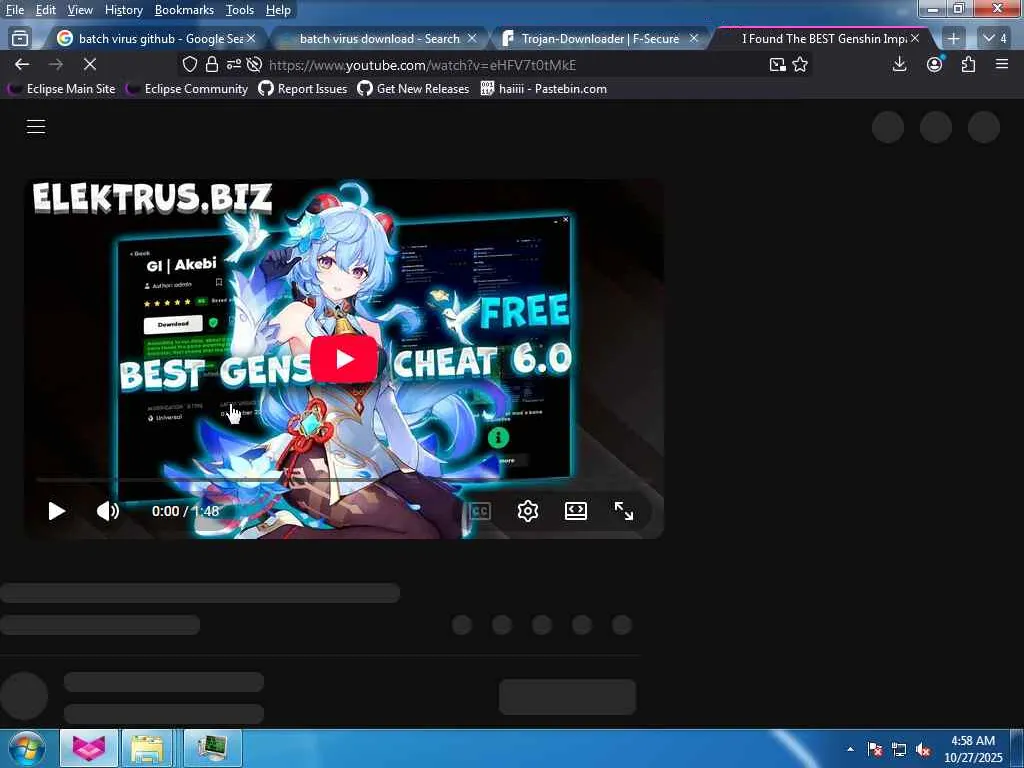Play the video from player controls
The width and height of the screenshot is (1024, 768).
click(x=57, y=511)
